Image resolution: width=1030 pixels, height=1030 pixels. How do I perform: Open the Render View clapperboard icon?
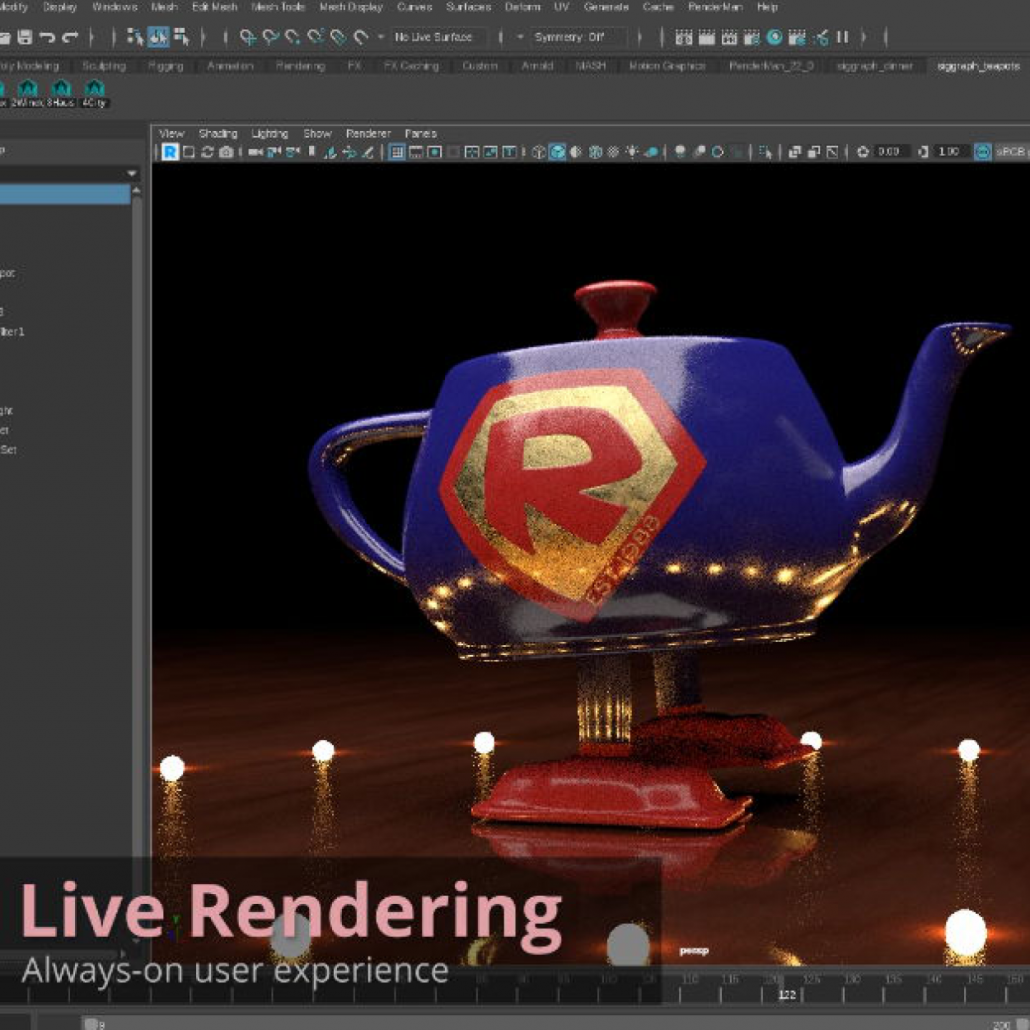click(684, 37)
